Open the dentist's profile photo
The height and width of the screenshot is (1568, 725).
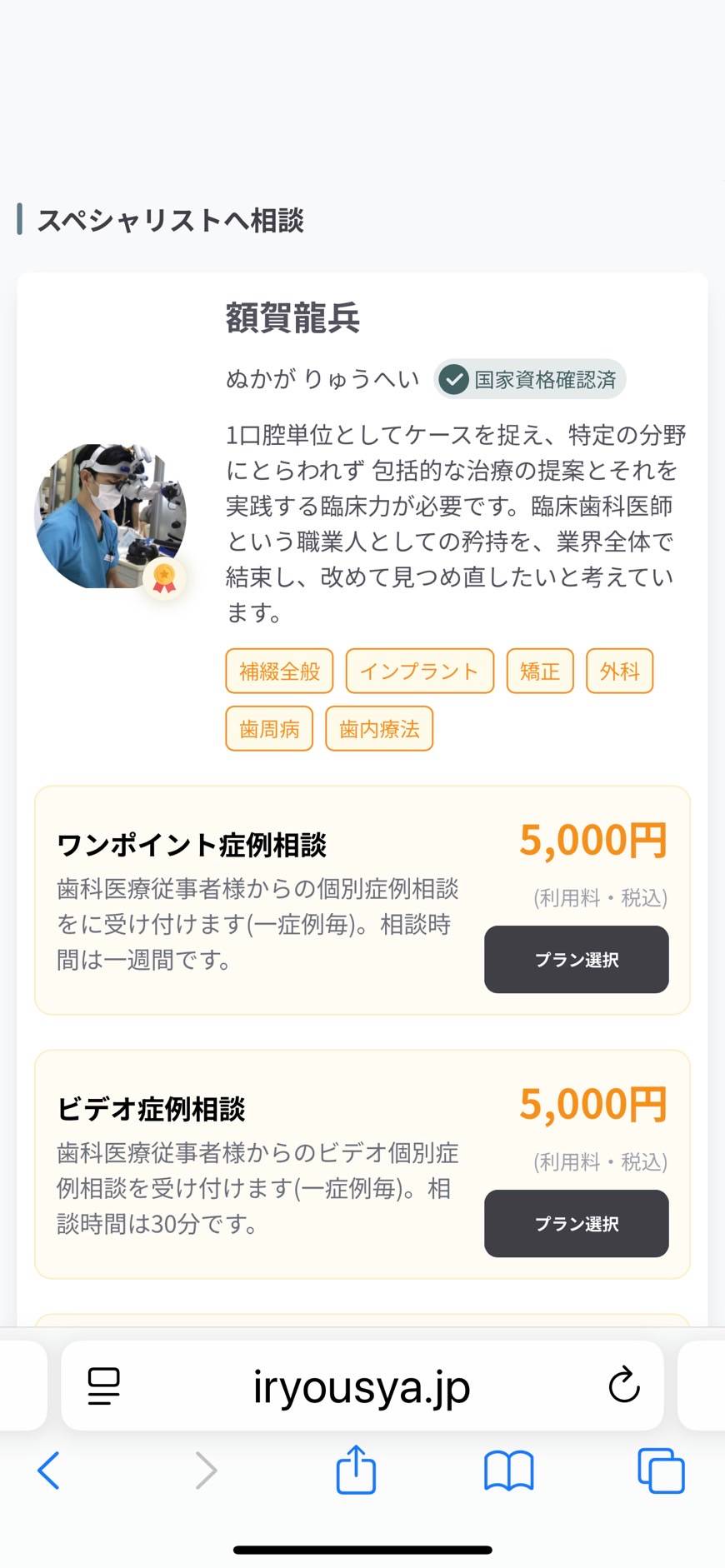tap(109, 516)
